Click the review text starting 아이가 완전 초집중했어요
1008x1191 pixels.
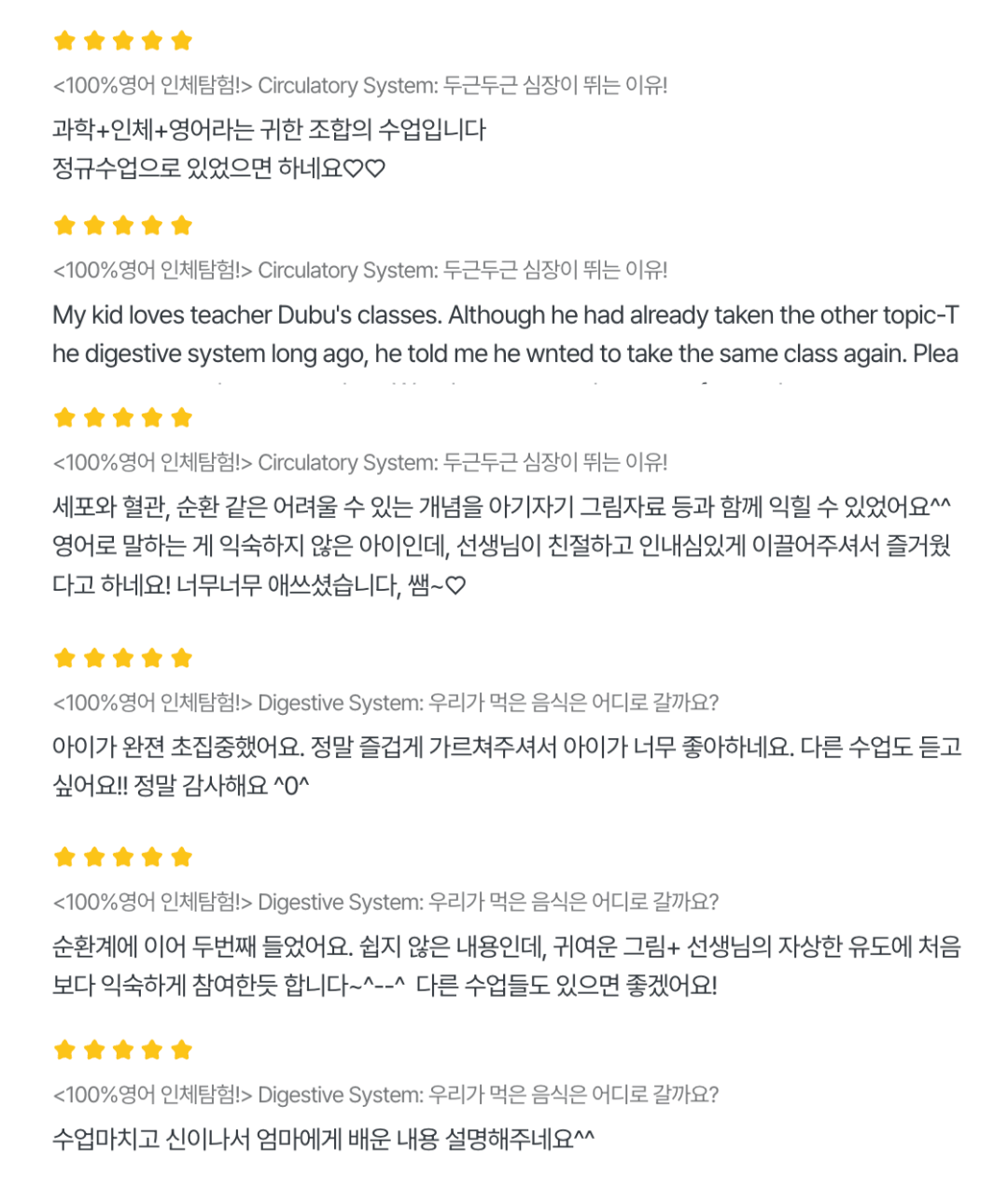point(505,766)
